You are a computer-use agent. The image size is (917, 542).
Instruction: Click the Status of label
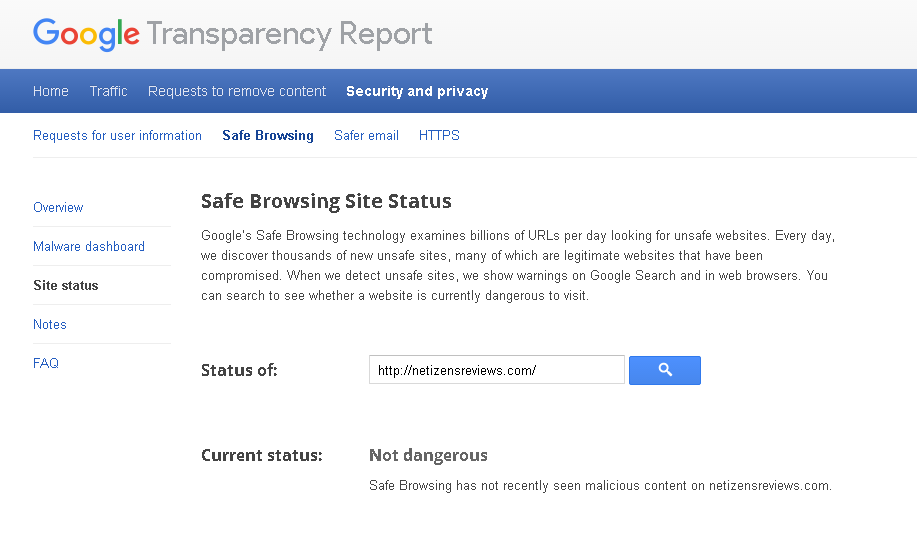coord(239,370)
